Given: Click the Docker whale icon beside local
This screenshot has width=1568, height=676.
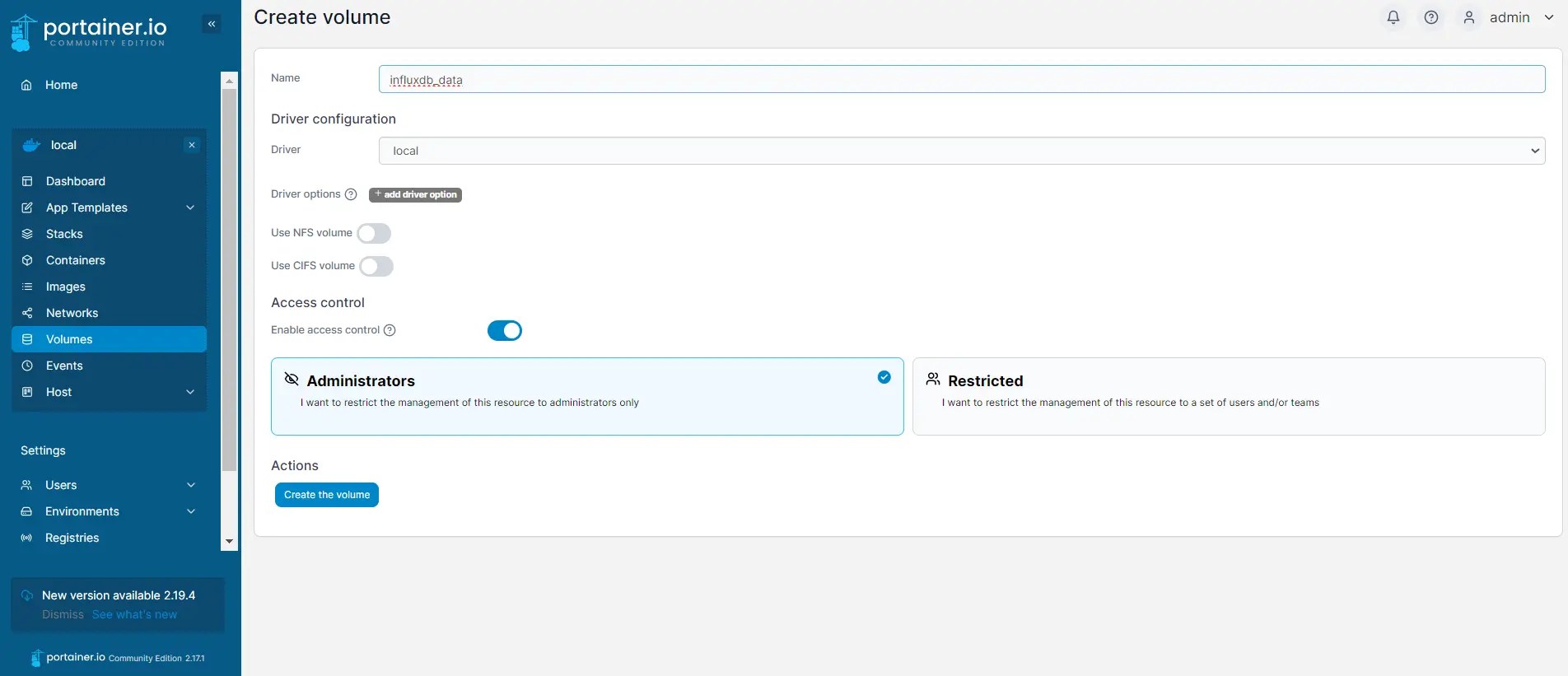Looking at the screenshot, I should (31, 145).
